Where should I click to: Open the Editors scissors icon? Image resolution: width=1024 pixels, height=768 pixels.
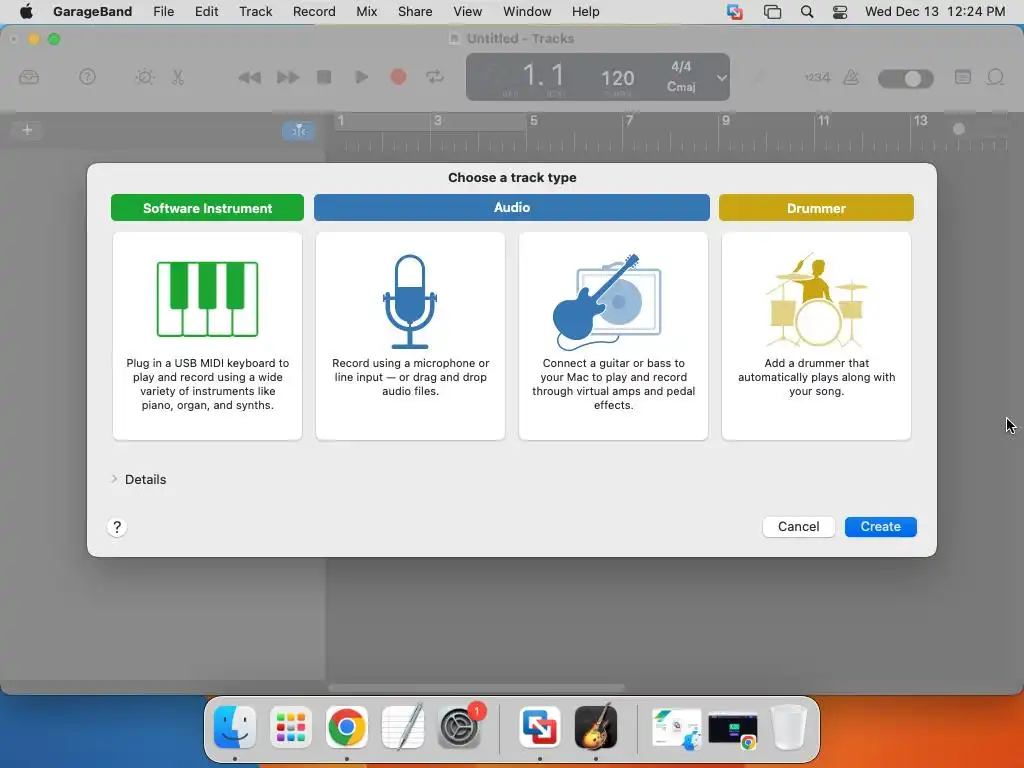(x=178, y=77)
